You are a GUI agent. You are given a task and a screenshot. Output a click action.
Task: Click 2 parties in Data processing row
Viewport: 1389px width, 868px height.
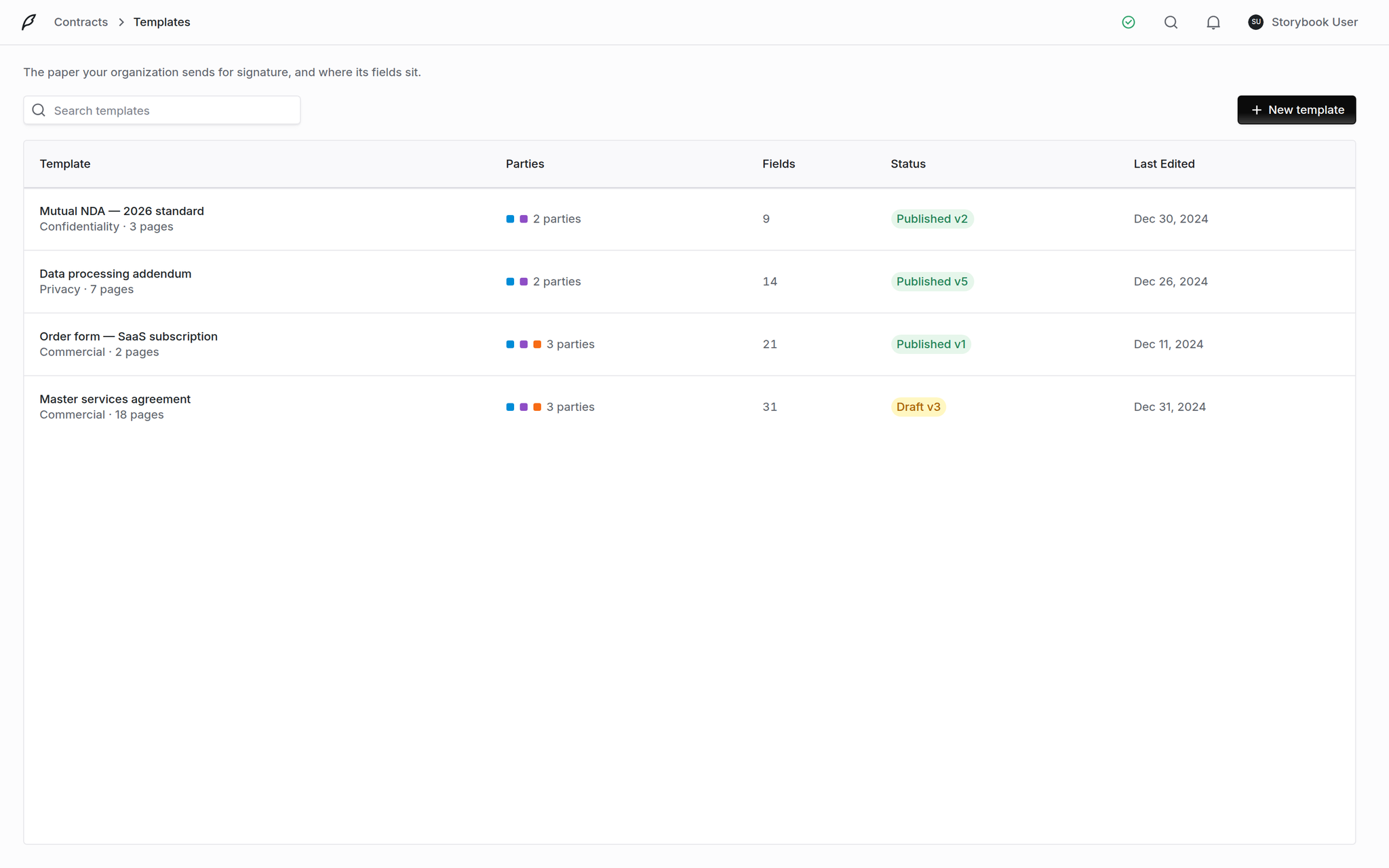coord(557,281)
